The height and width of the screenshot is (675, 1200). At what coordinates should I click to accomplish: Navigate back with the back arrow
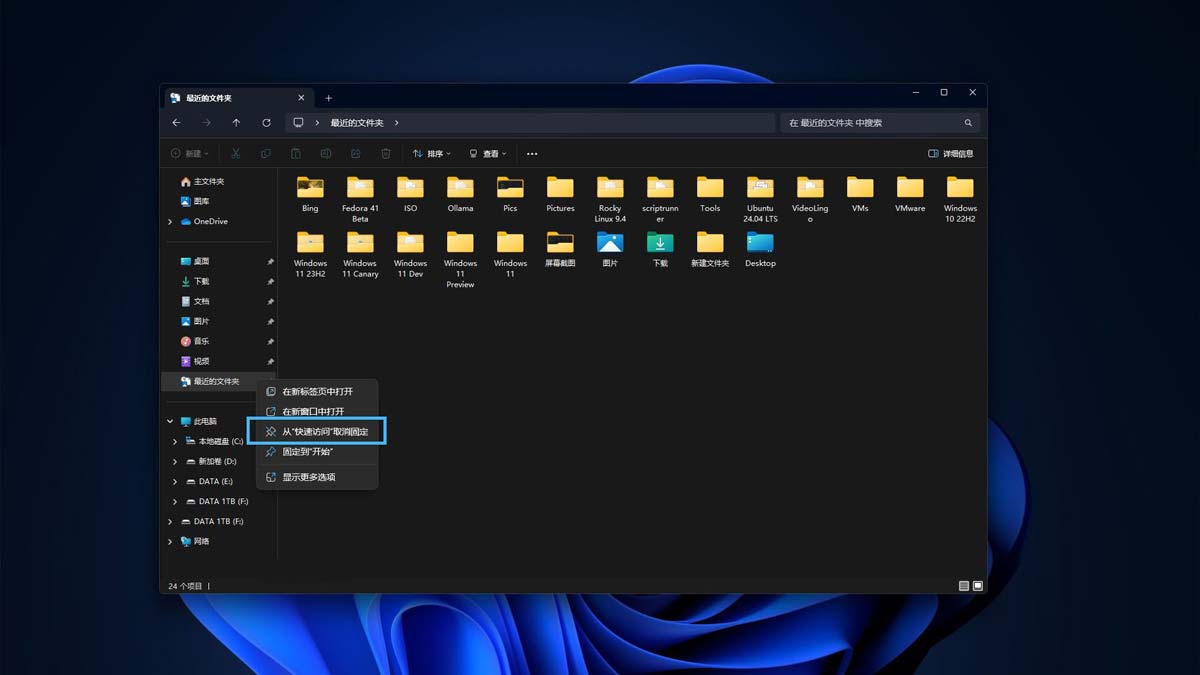click(x=176, y=123)
